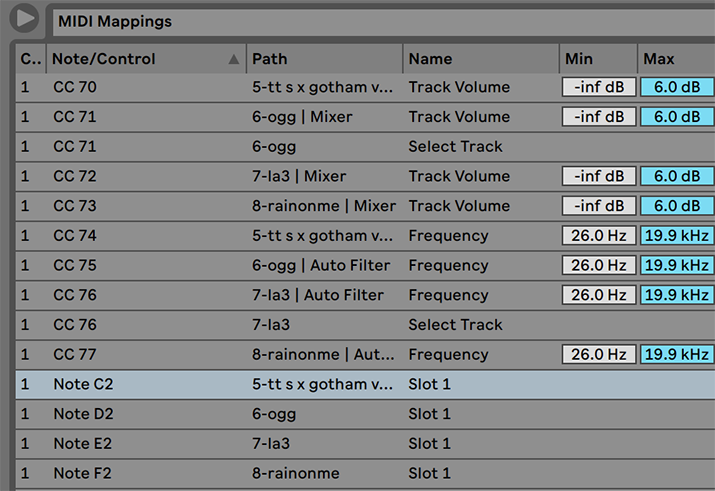715x491 pixels.
Task: Edit Min -inf dB for CC 72
Action: (x=599, y=176)
